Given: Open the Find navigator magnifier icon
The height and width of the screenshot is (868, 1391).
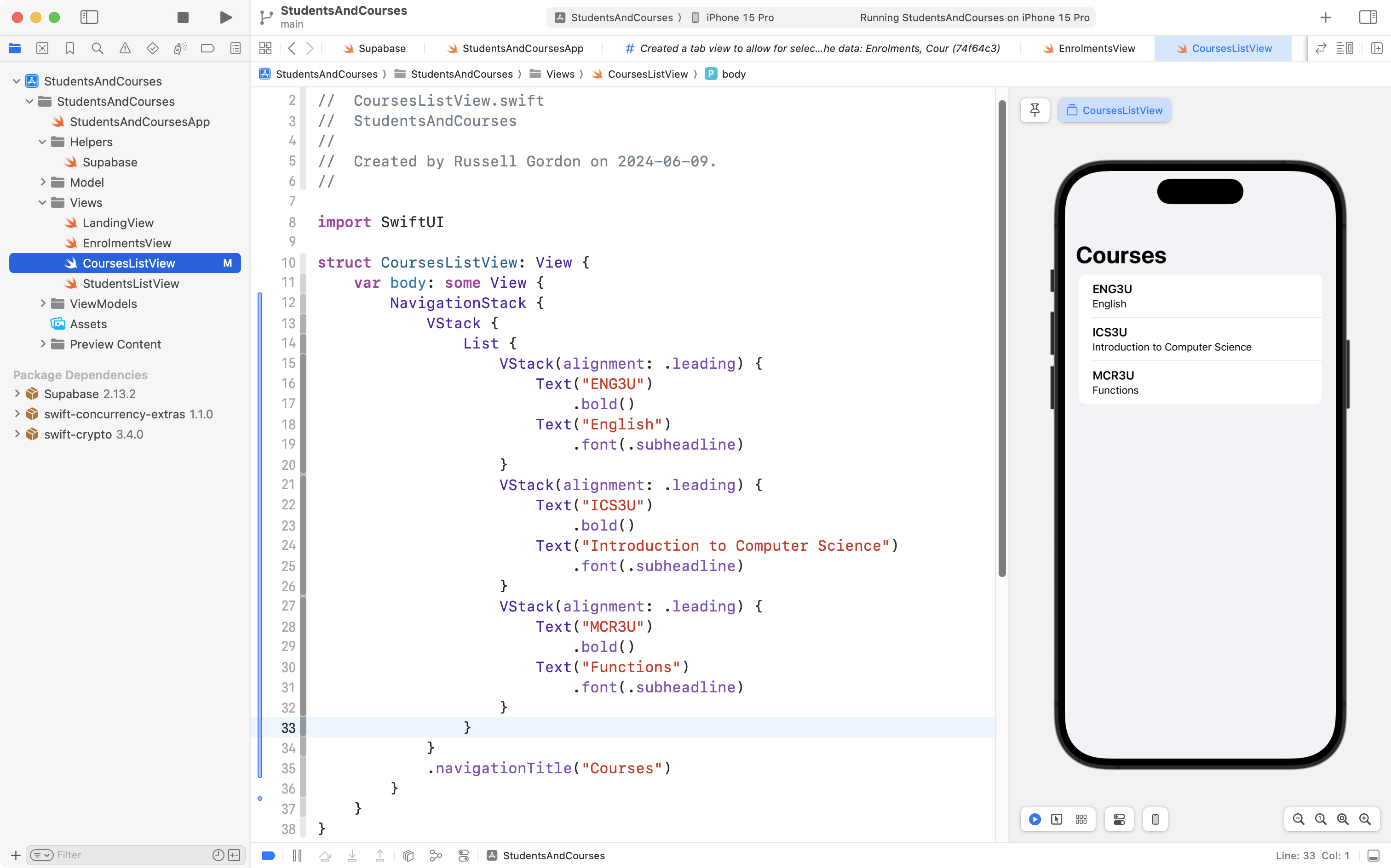Looking at the screenshot, I should (97, 48).
